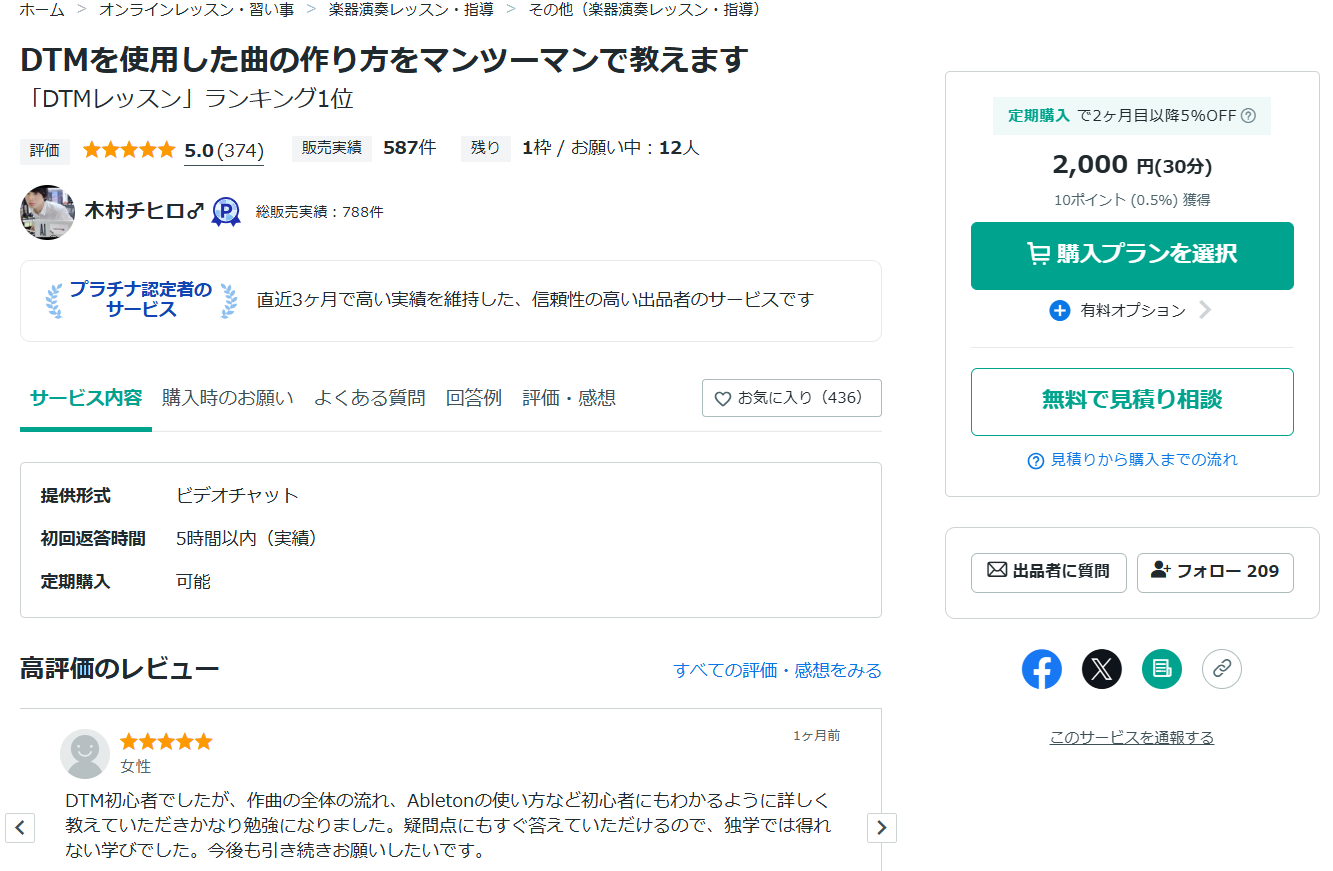Copy the service link via chain icon
The image size is (1333, 871).
pos(1221,669)
